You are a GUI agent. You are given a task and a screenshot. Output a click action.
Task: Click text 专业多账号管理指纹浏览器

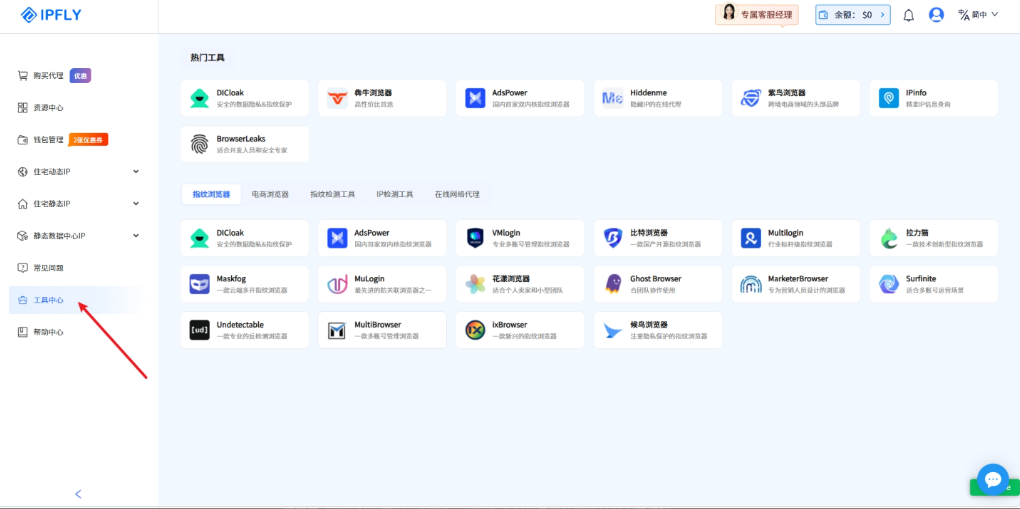(531, 244)
